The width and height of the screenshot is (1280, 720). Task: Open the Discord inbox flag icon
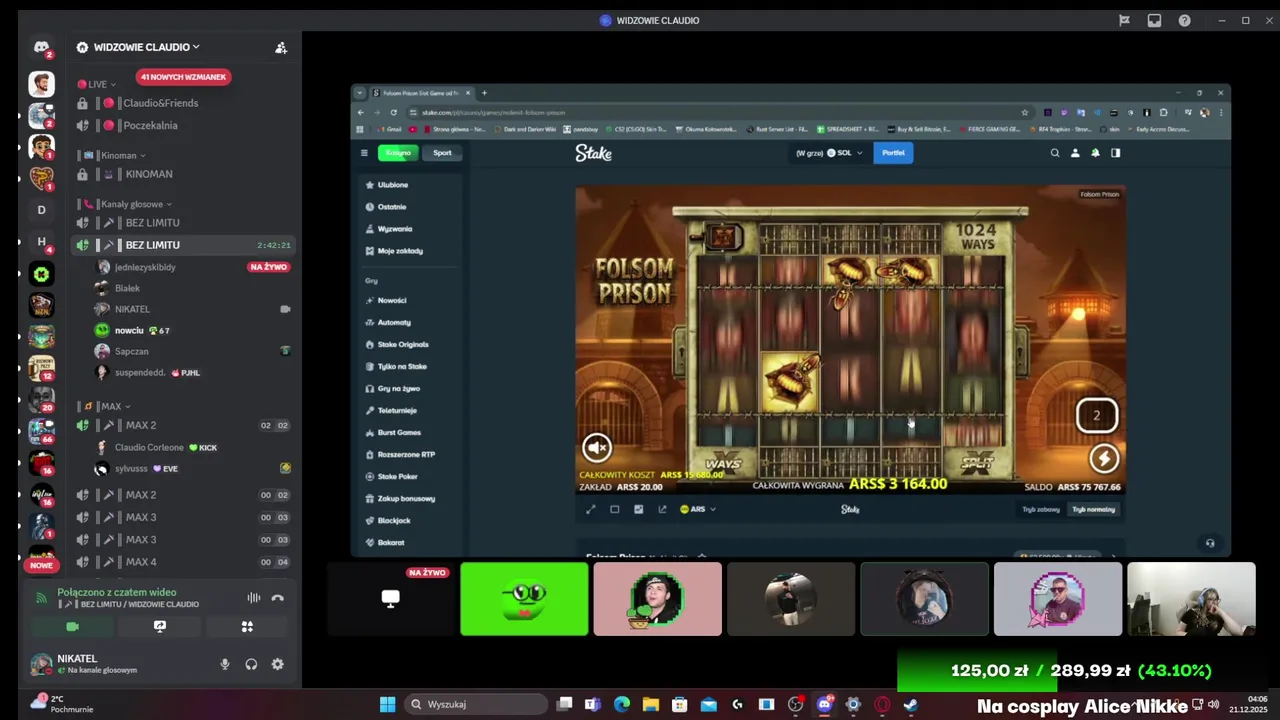point(1124,20)
